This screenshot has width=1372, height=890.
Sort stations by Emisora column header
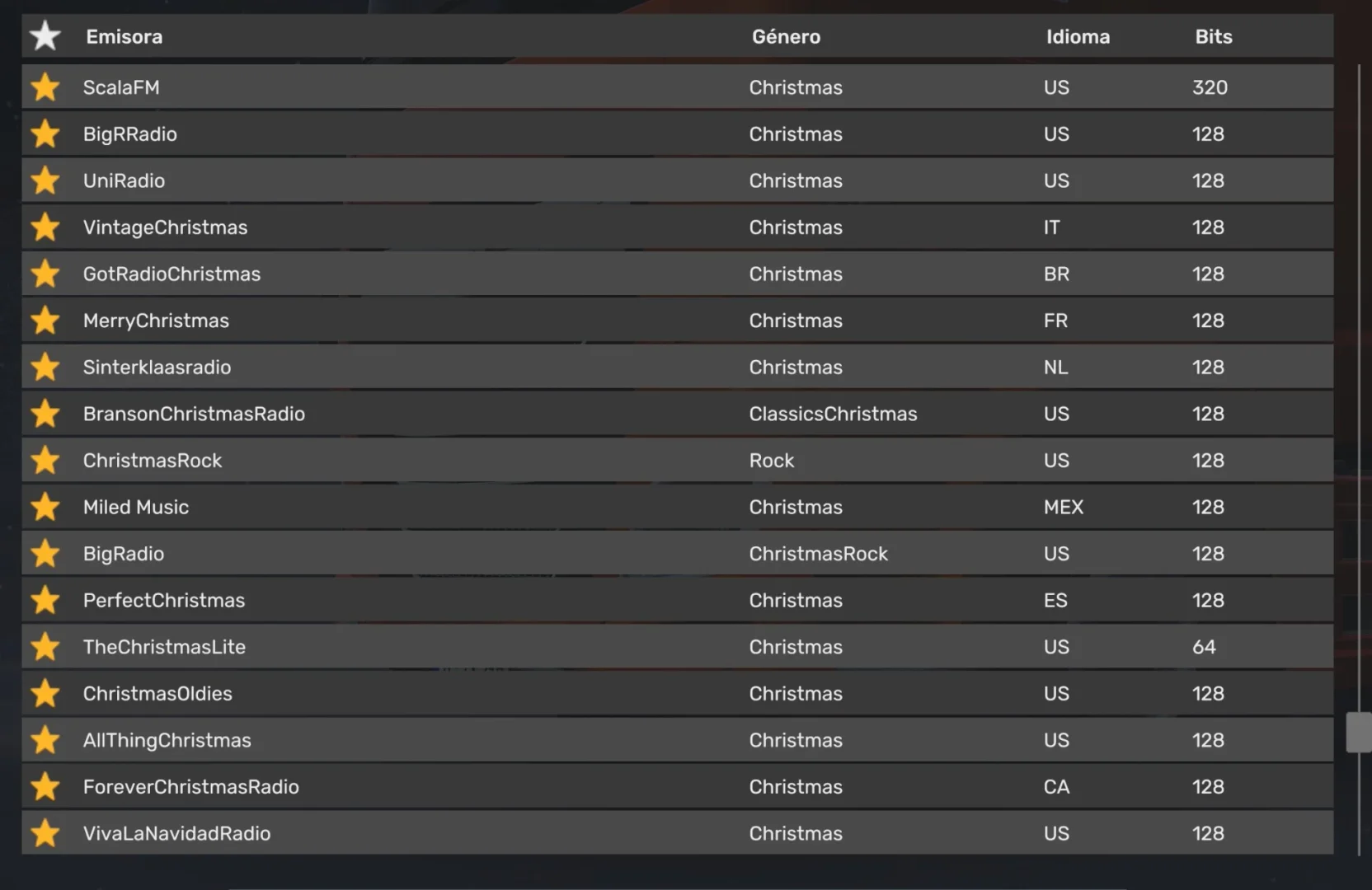[125, 37]
